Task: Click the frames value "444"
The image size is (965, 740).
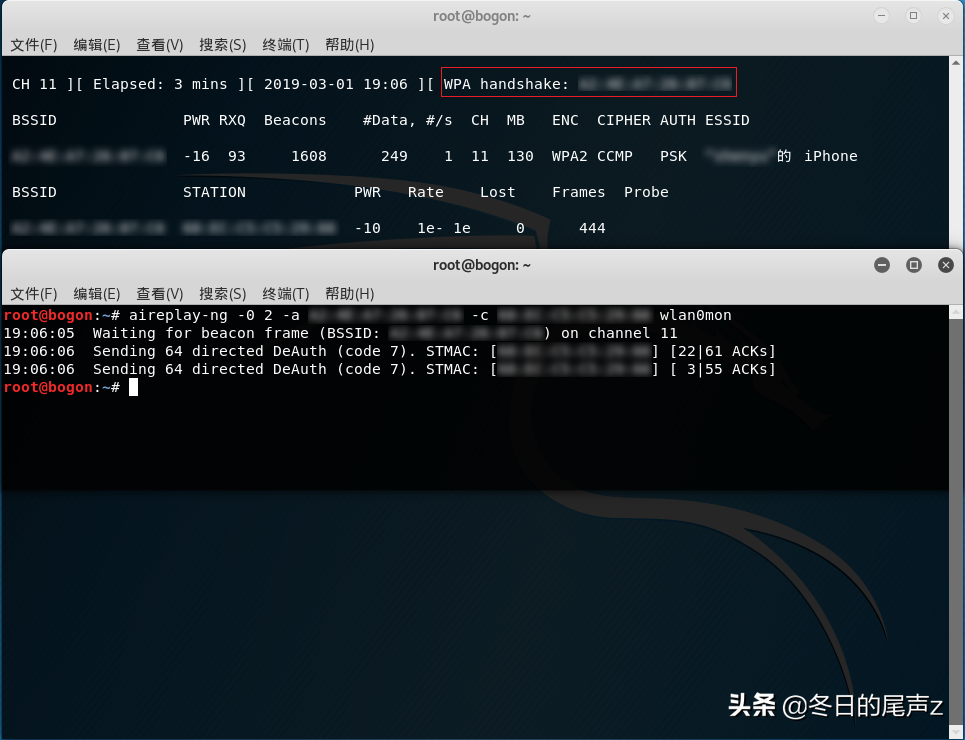Action: coord(592,228)
